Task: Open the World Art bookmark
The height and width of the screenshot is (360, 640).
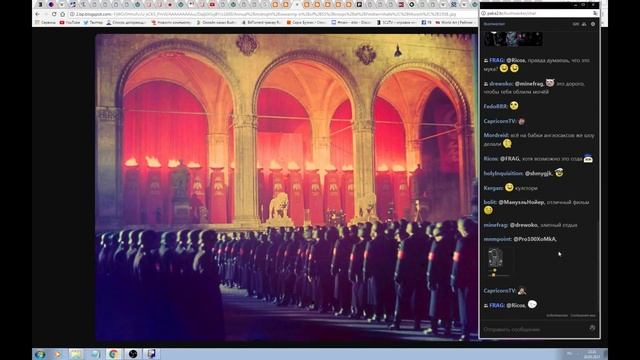Action: point(454,22)
